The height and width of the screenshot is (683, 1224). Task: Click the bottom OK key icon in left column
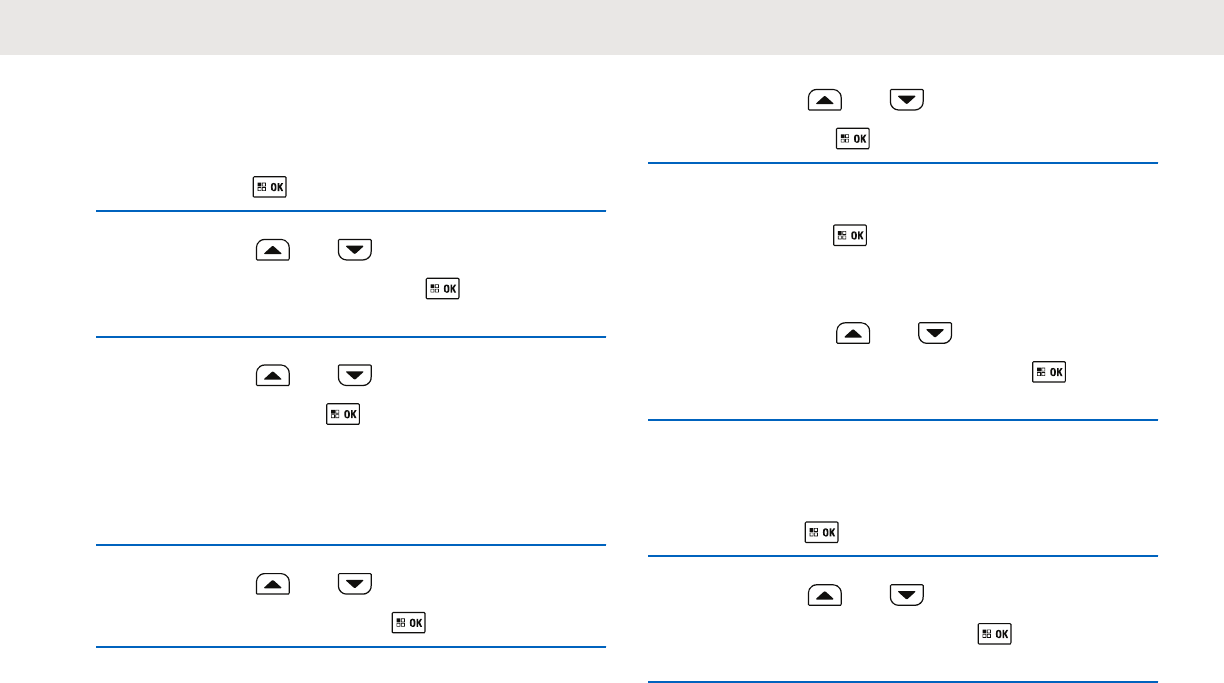pos(409,622)
